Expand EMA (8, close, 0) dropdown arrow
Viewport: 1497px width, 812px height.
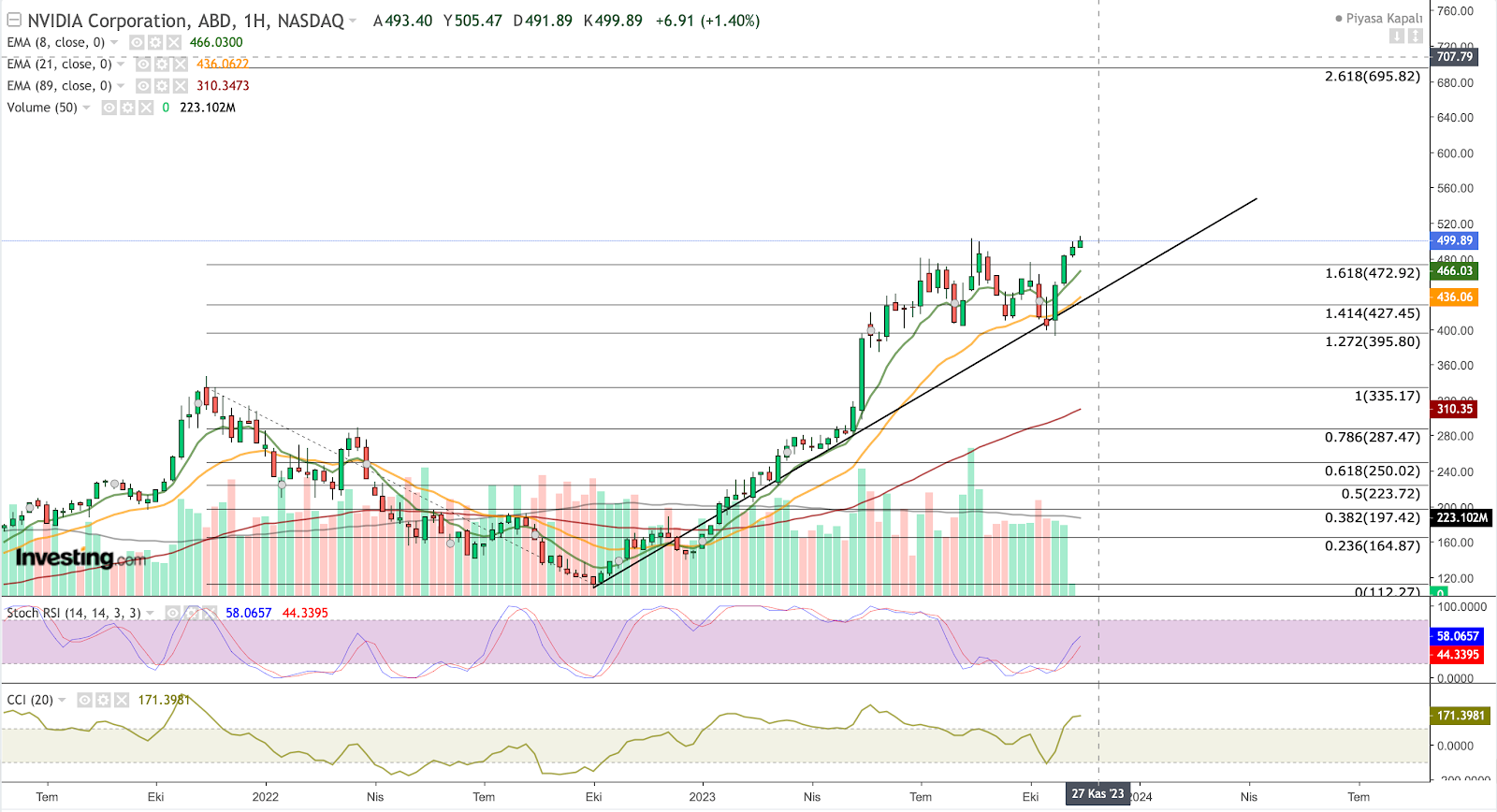point(114,42)
